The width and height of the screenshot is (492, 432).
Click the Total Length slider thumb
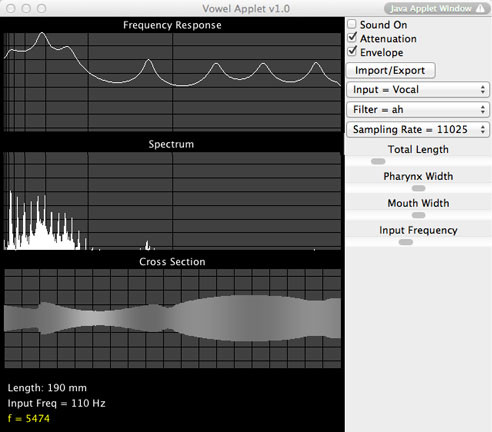point(378,161)
